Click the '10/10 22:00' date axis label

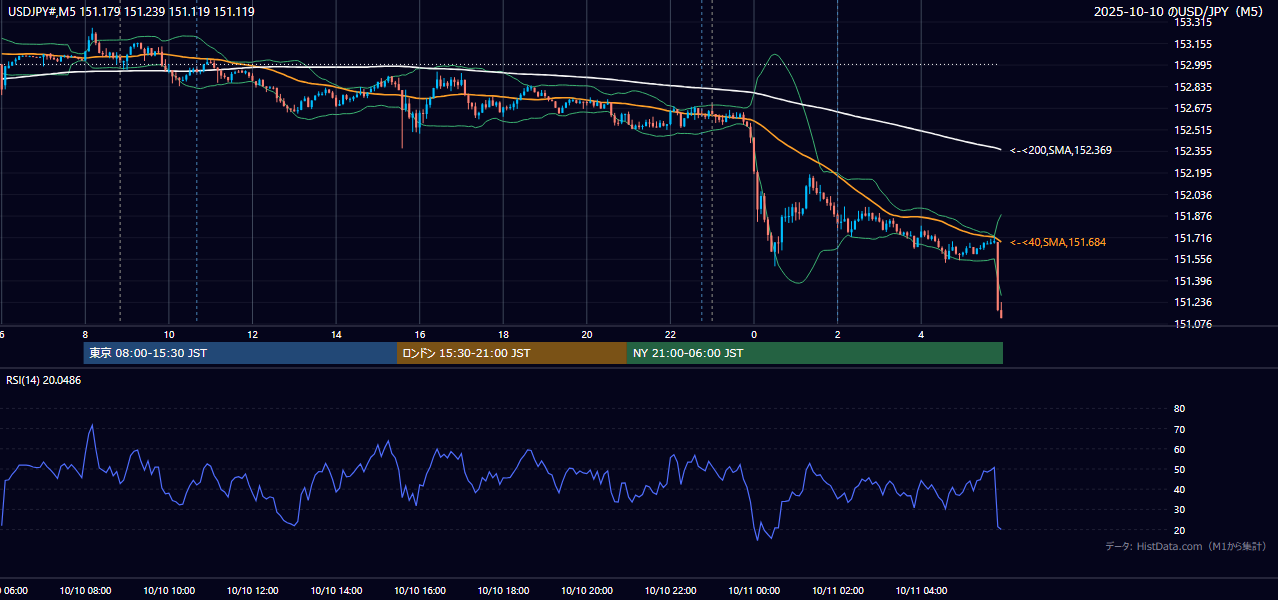[x=670, y=591]
